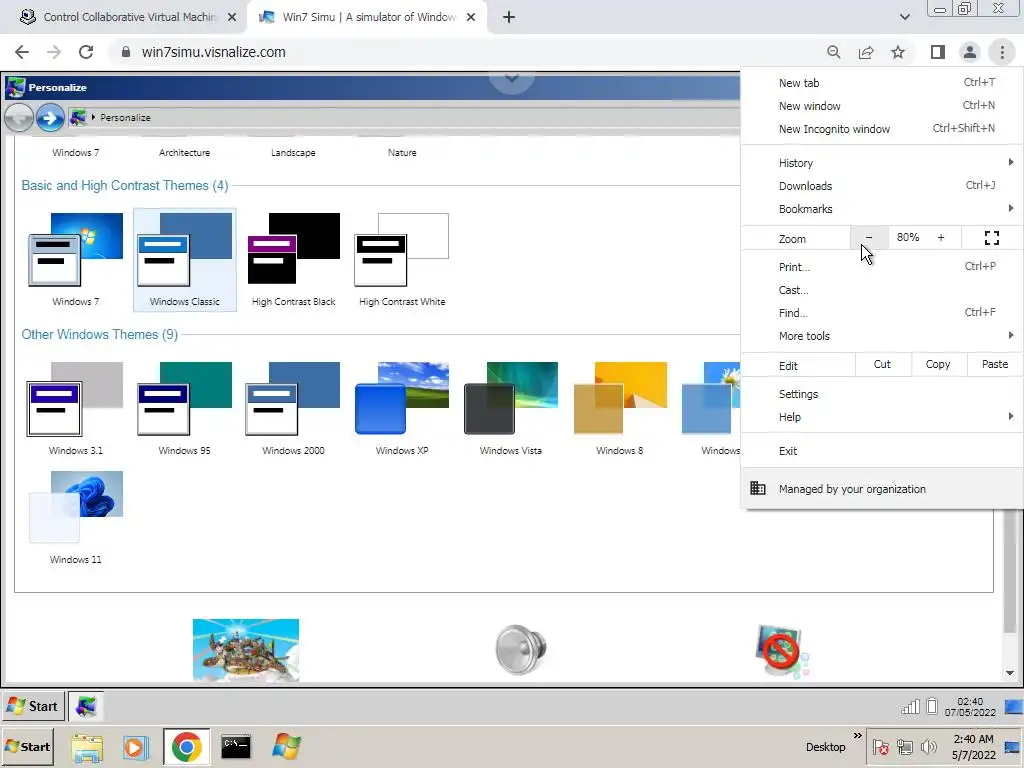Decrease zoom with the minus button
The height and width of the screenshot is (768, 1024).
pyautogui.click(x=869, y=238)
